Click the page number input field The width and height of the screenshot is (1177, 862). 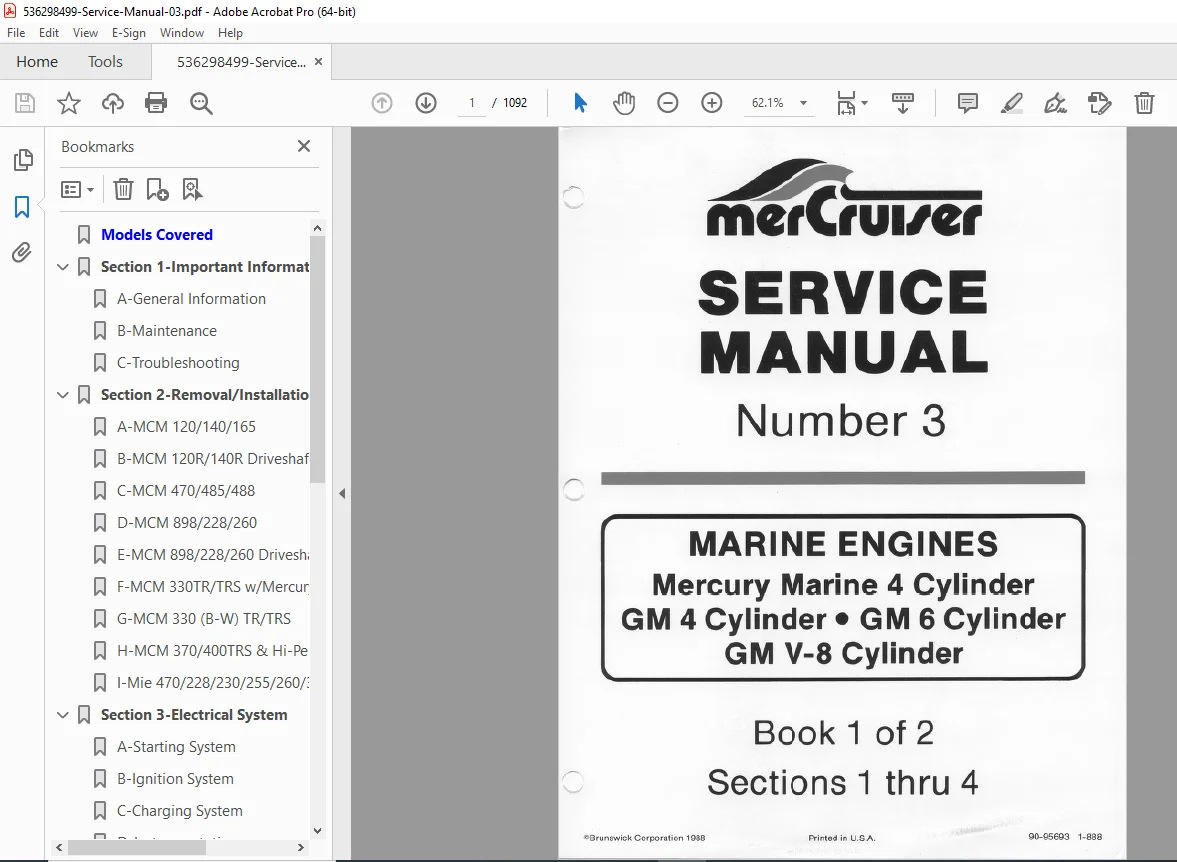pyautogui.click(x=471, y=103)
